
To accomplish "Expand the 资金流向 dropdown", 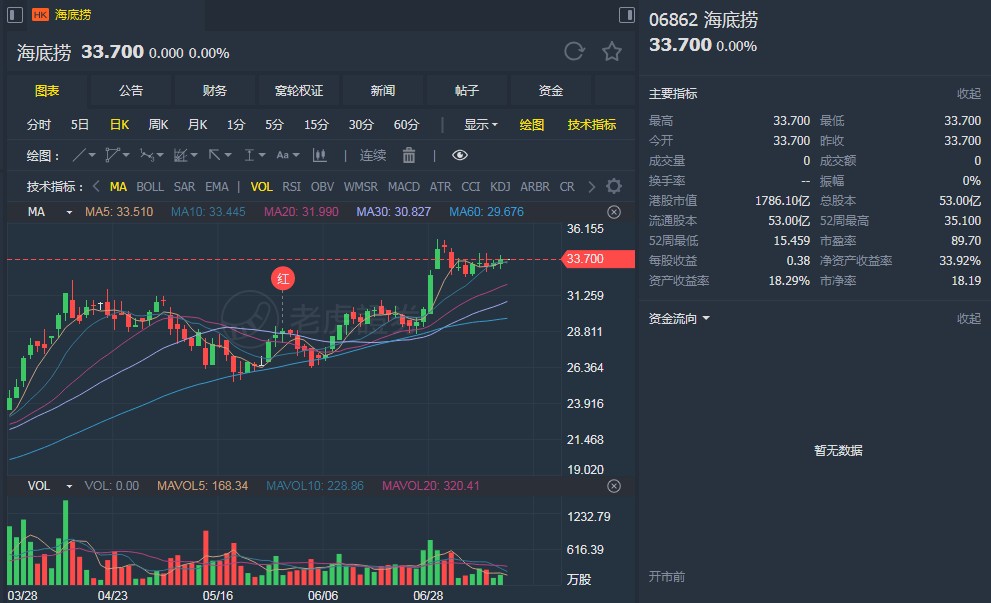I will click(x=679, y=319).
